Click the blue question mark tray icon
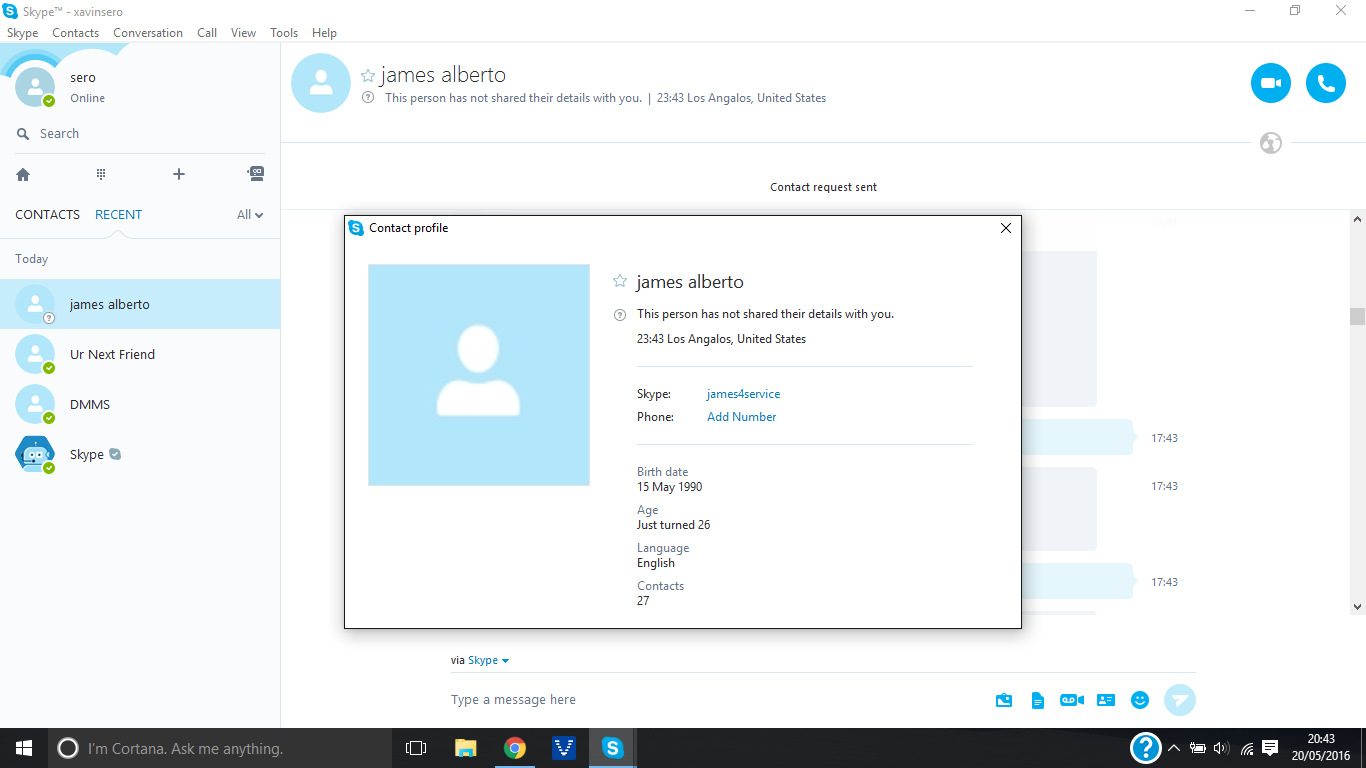 (1145, 748)
